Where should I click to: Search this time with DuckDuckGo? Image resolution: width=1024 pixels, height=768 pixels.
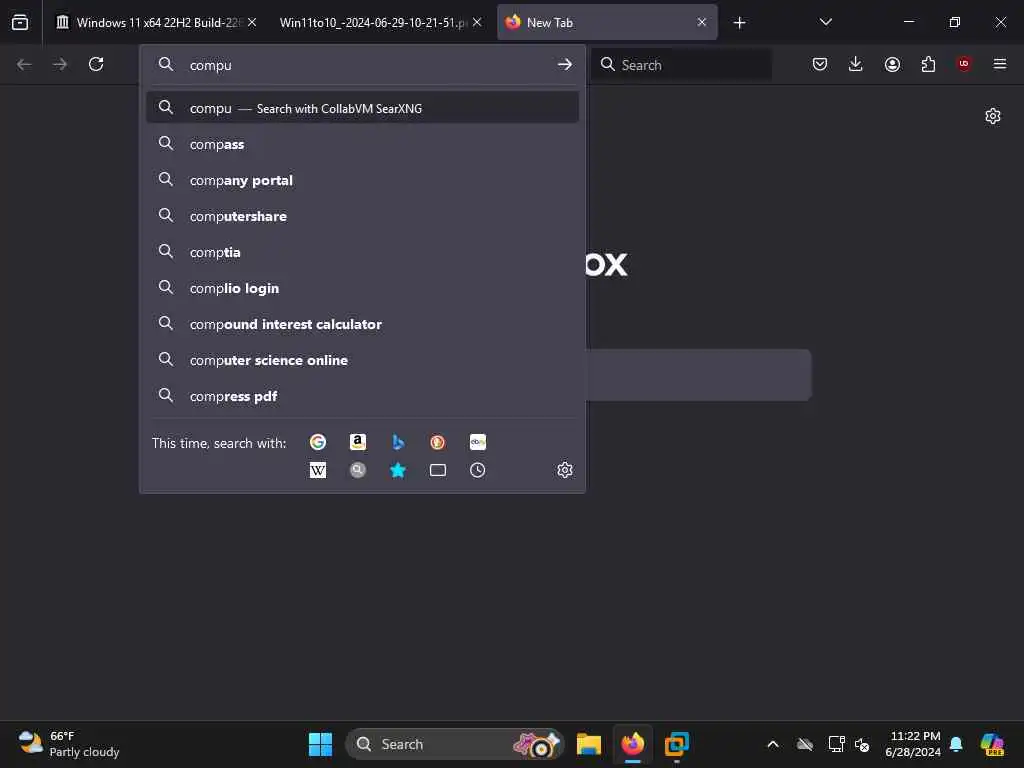[x=438, y=442]
